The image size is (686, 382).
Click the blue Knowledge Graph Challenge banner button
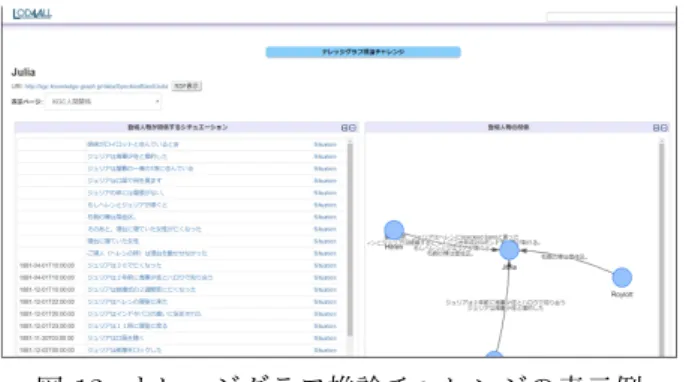(363, 52)
